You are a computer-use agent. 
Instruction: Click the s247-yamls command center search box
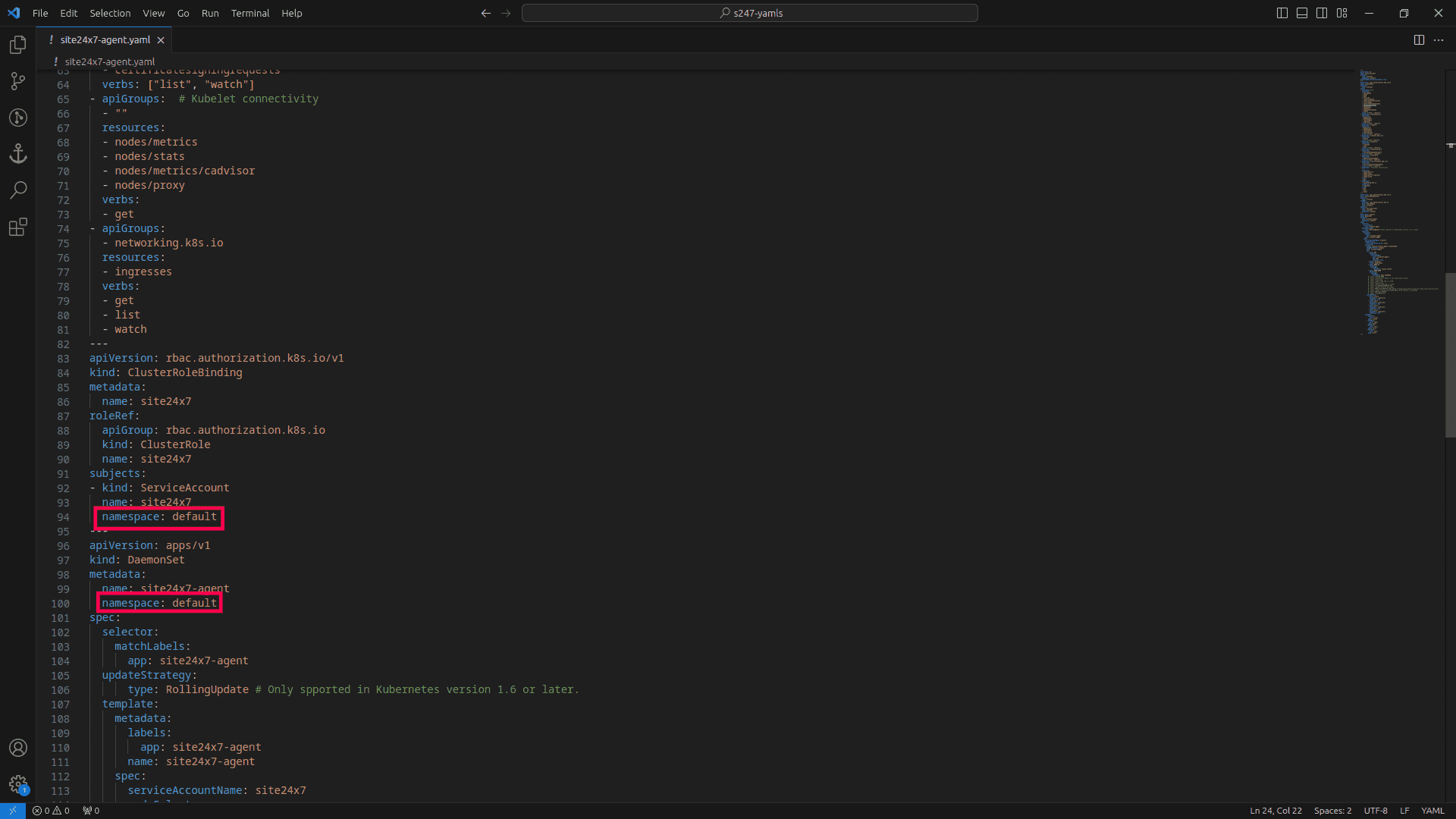749,13
